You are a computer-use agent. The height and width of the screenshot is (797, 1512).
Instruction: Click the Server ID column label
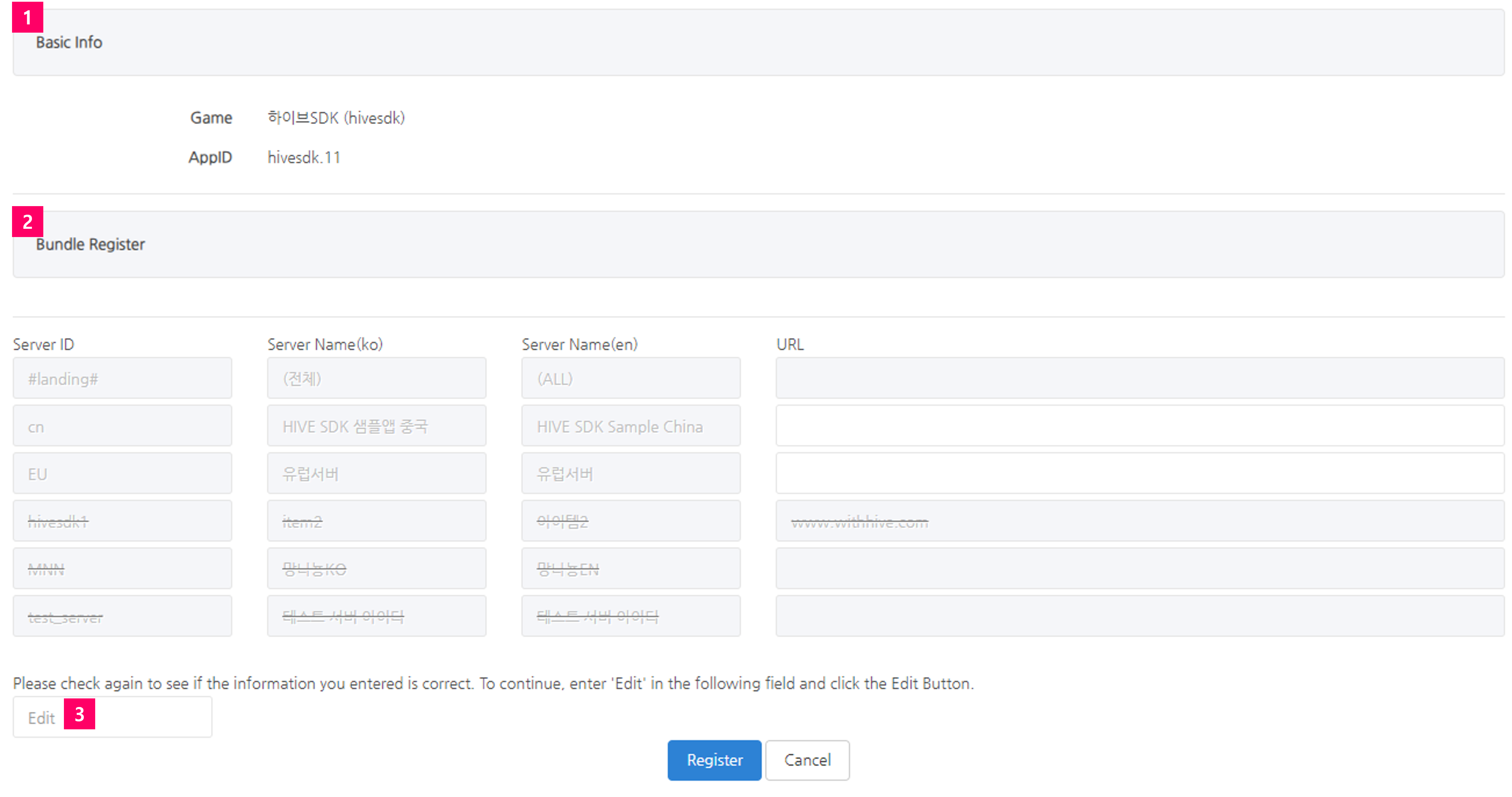[43, 345]
